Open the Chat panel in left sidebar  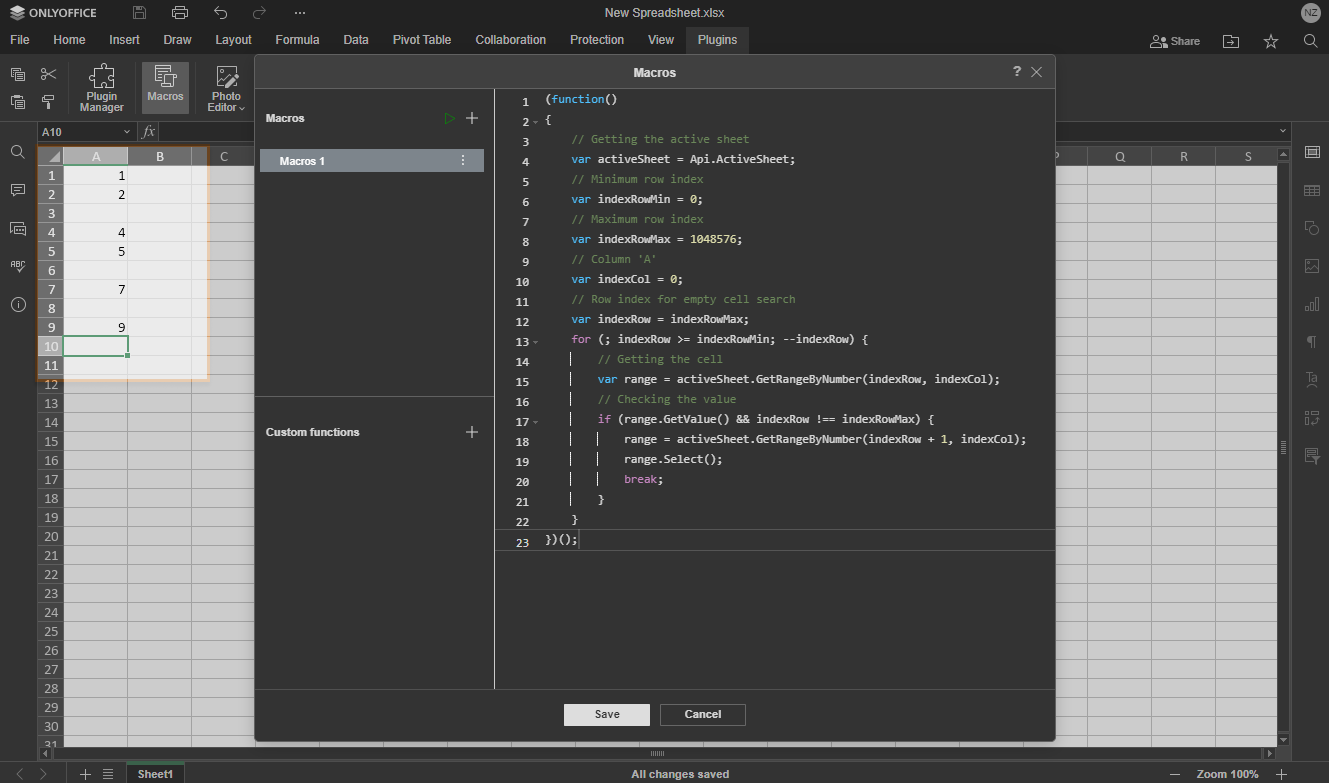(x=18, y=229)
